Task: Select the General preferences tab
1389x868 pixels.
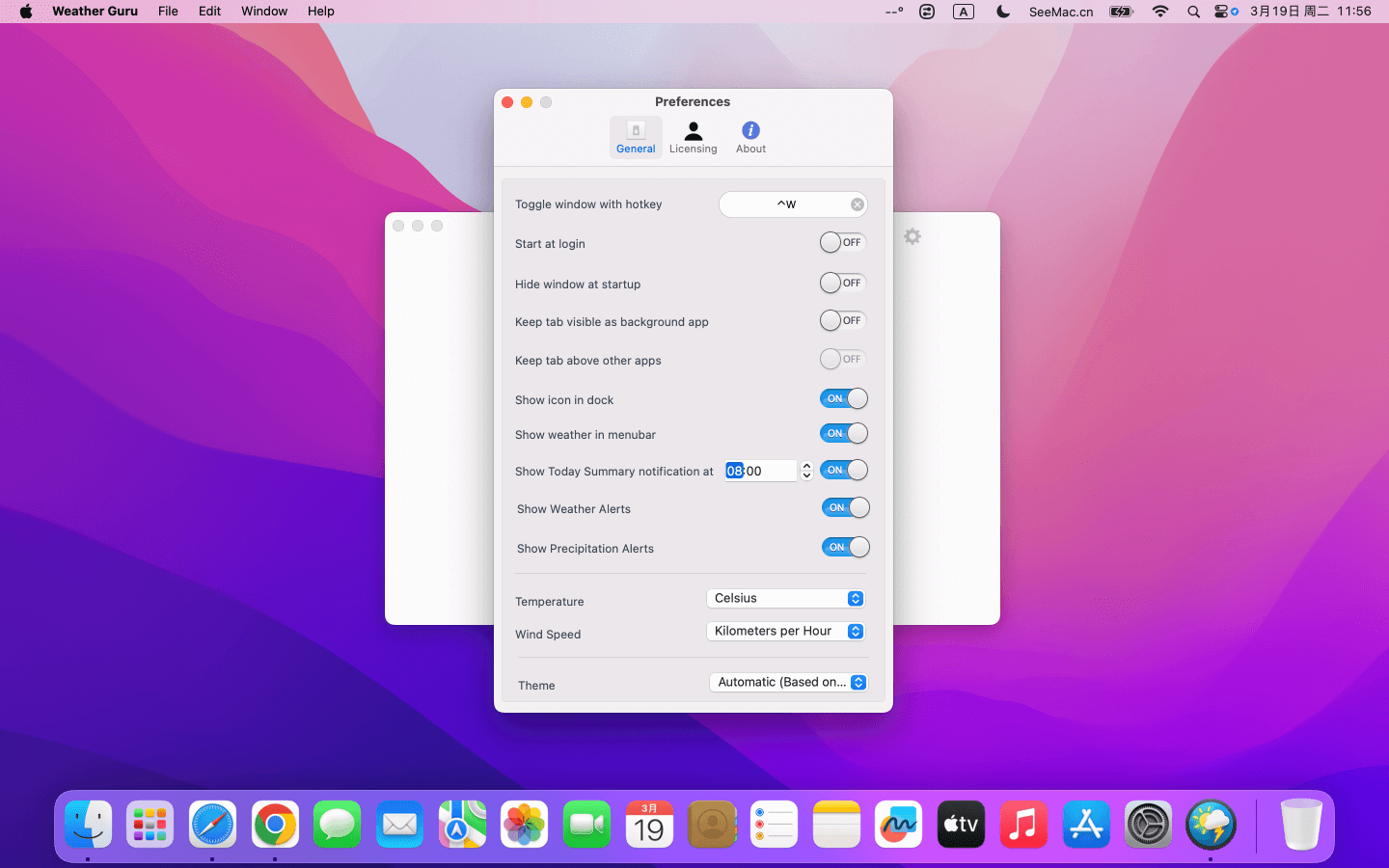Action: pyautogui.click(x=636, y=137)
